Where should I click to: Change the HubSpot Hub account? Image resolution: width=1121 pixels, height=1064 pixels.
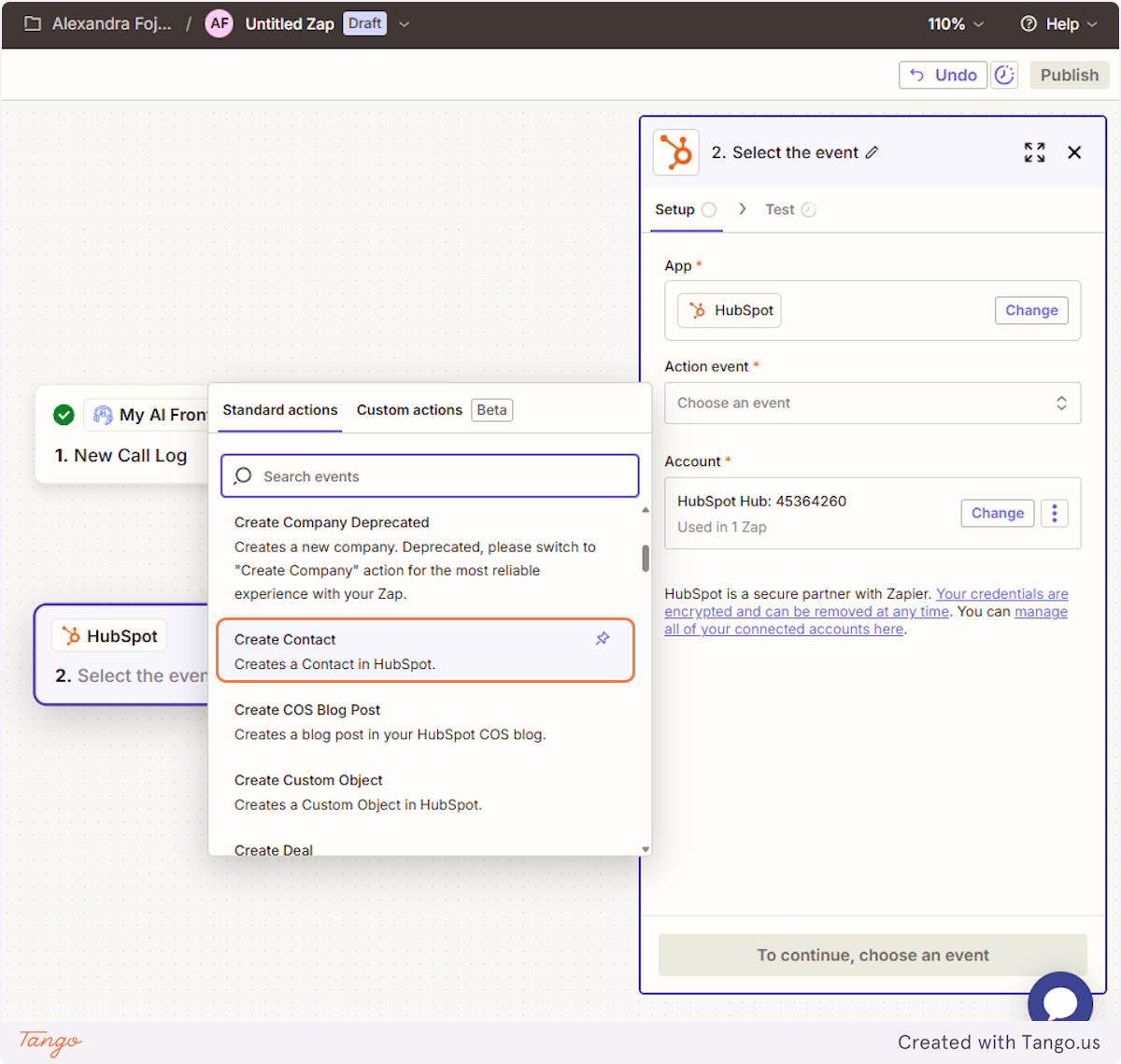[998, 513]
